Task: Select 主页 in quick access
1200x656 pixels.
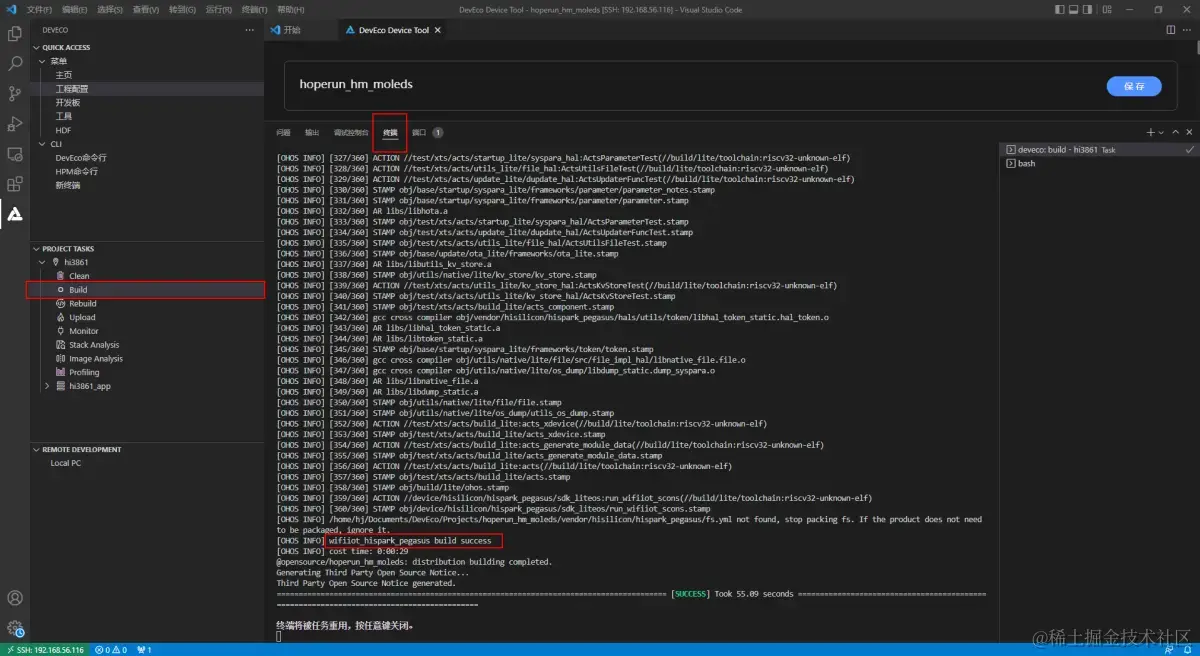Action: click(64, 75)
